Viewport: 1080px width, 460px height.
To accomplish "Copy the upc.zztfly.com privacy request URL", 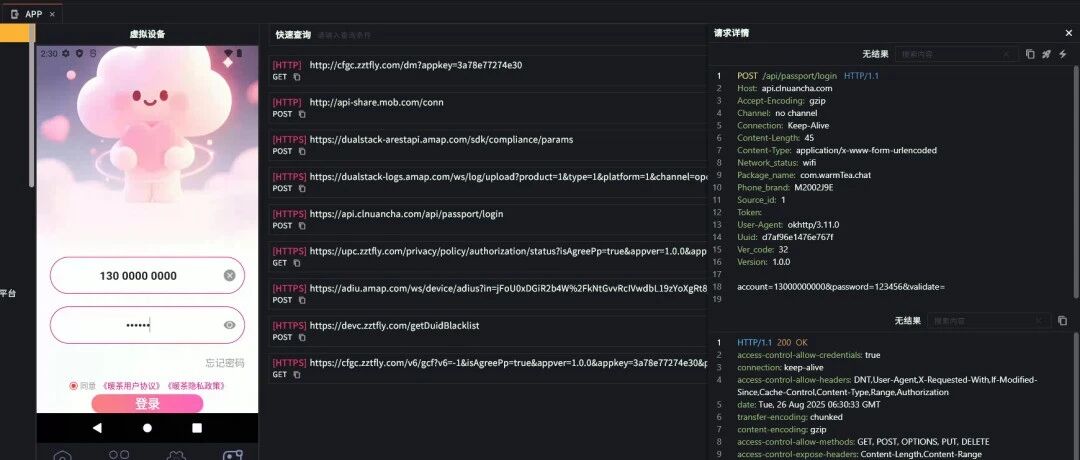I will click(x=297, y=263).
